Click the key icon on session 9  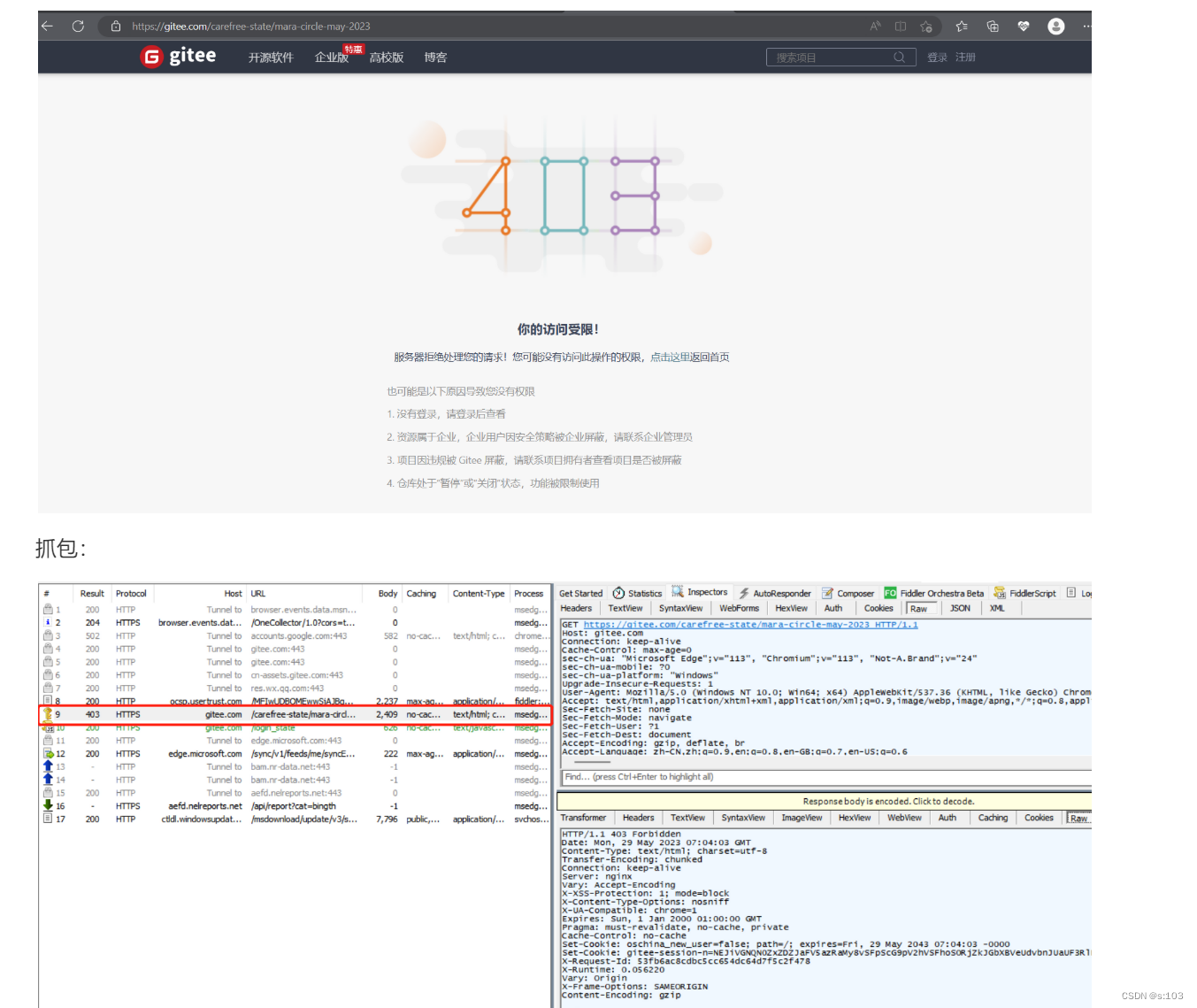[x=48, y=714]
